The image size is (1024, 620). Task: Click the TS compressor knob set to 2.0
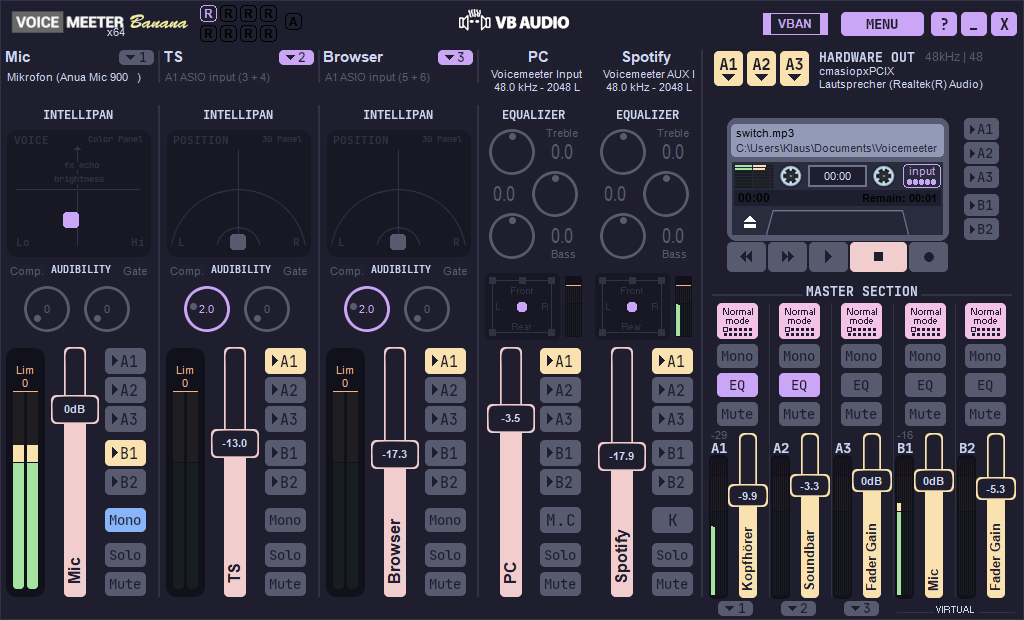point(206,309)
